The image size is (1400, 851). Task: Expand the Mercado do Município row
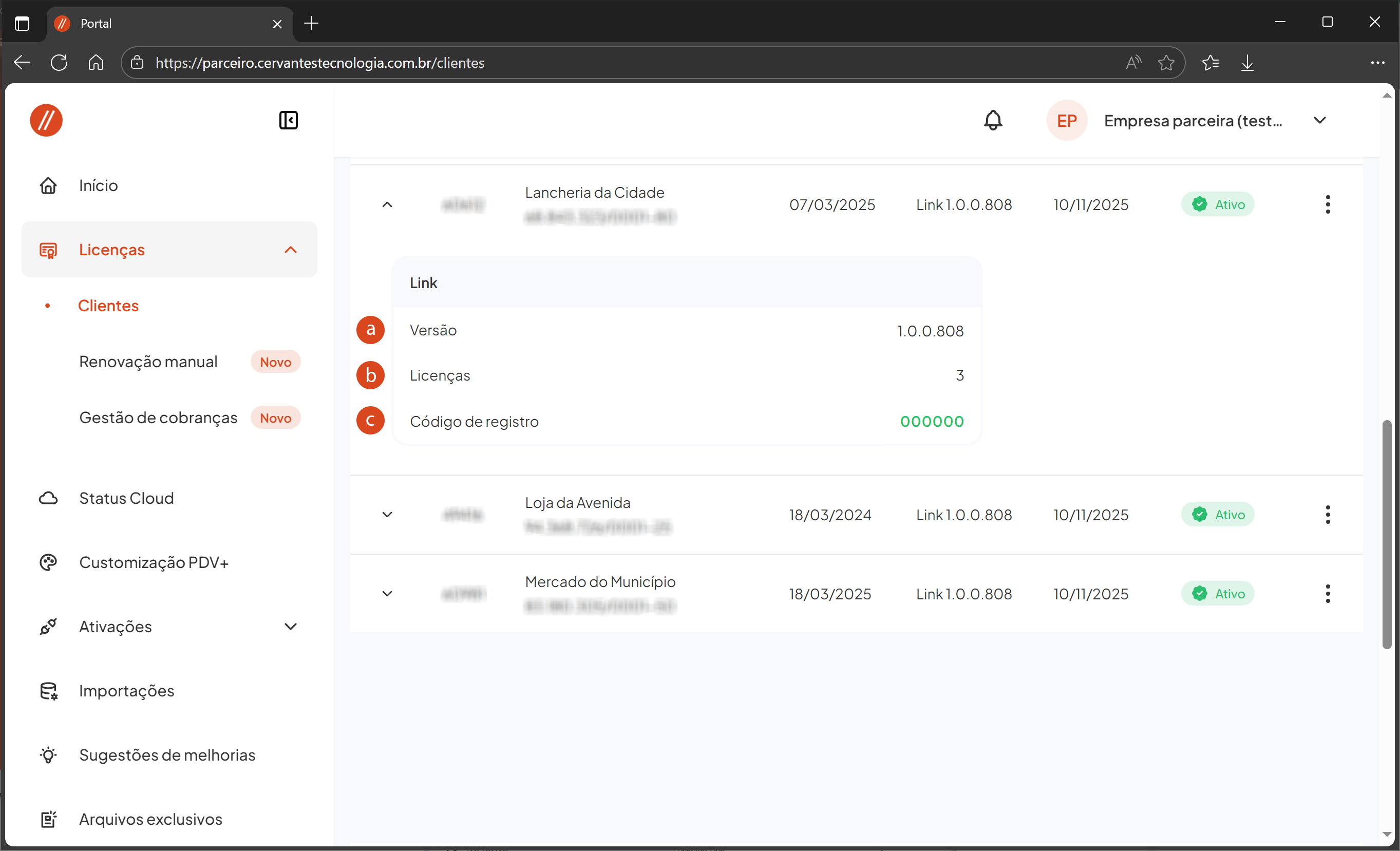pyautogui.click(x=387, y=594)
